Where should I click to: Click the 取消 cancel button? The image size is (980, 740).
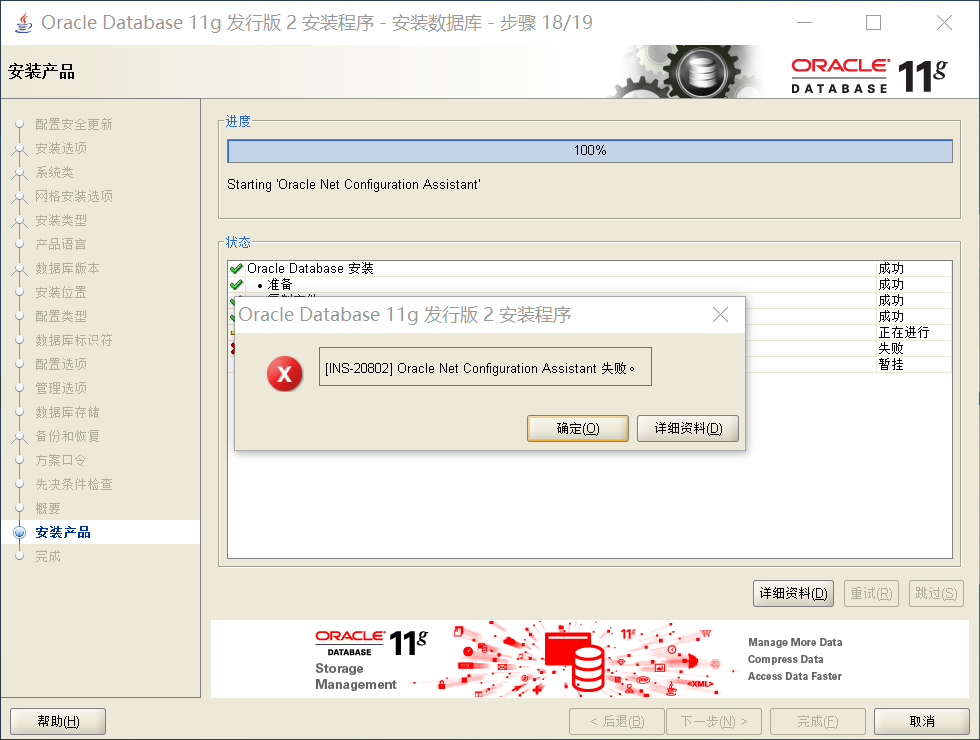921,721
